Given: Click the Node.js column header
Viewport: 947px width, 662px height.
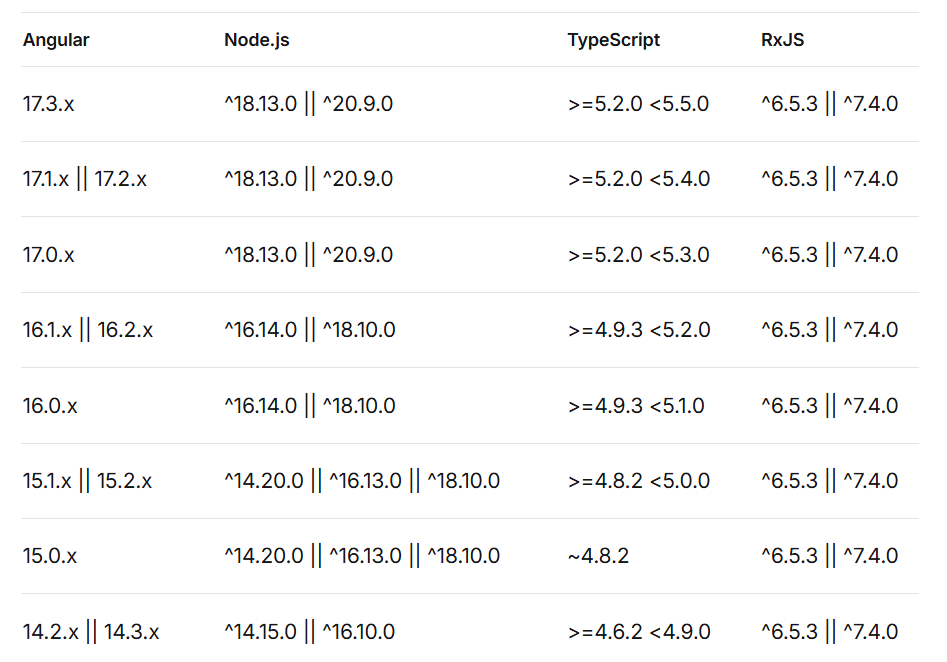Looking at the screenshot, I should [257, 40].
